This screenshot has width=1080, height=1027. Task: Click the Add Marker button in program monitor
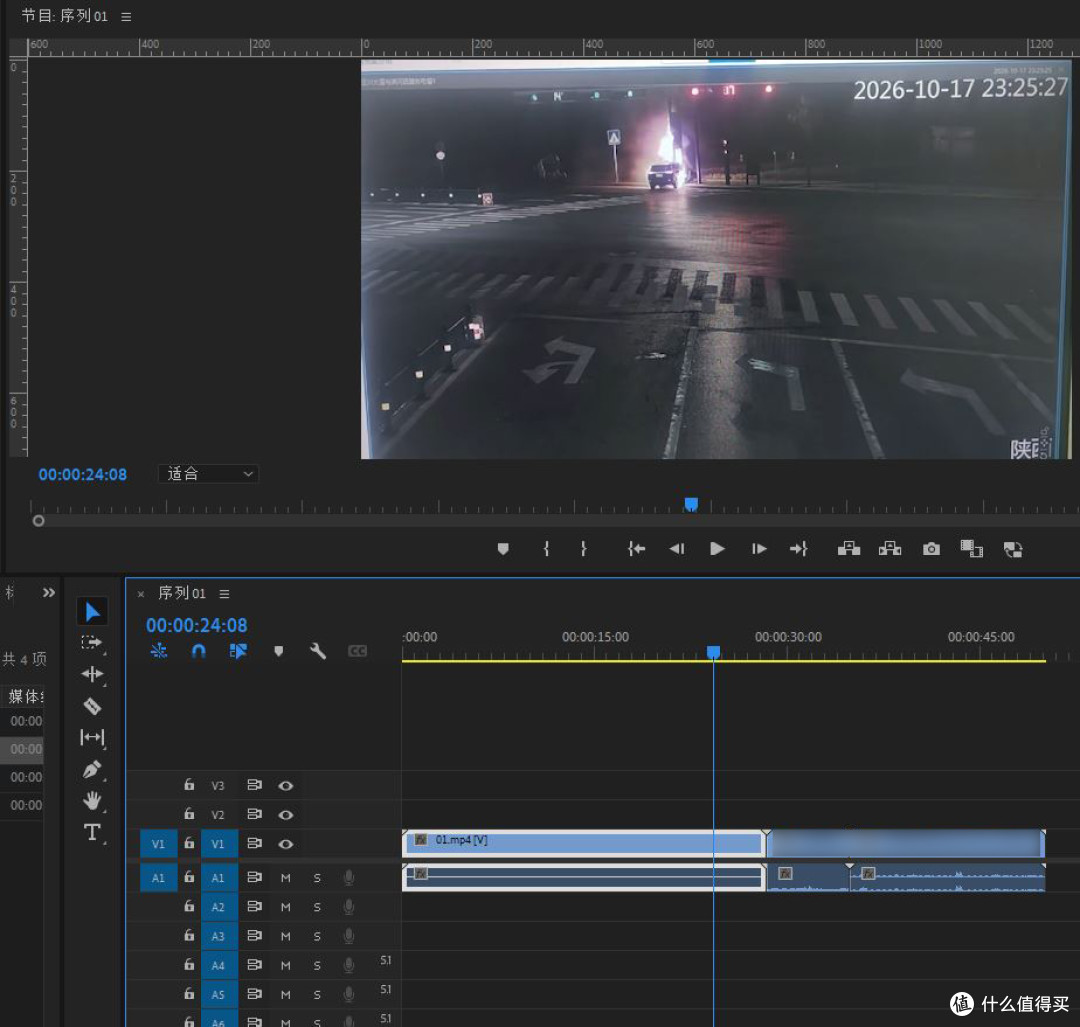pos(503,549)
